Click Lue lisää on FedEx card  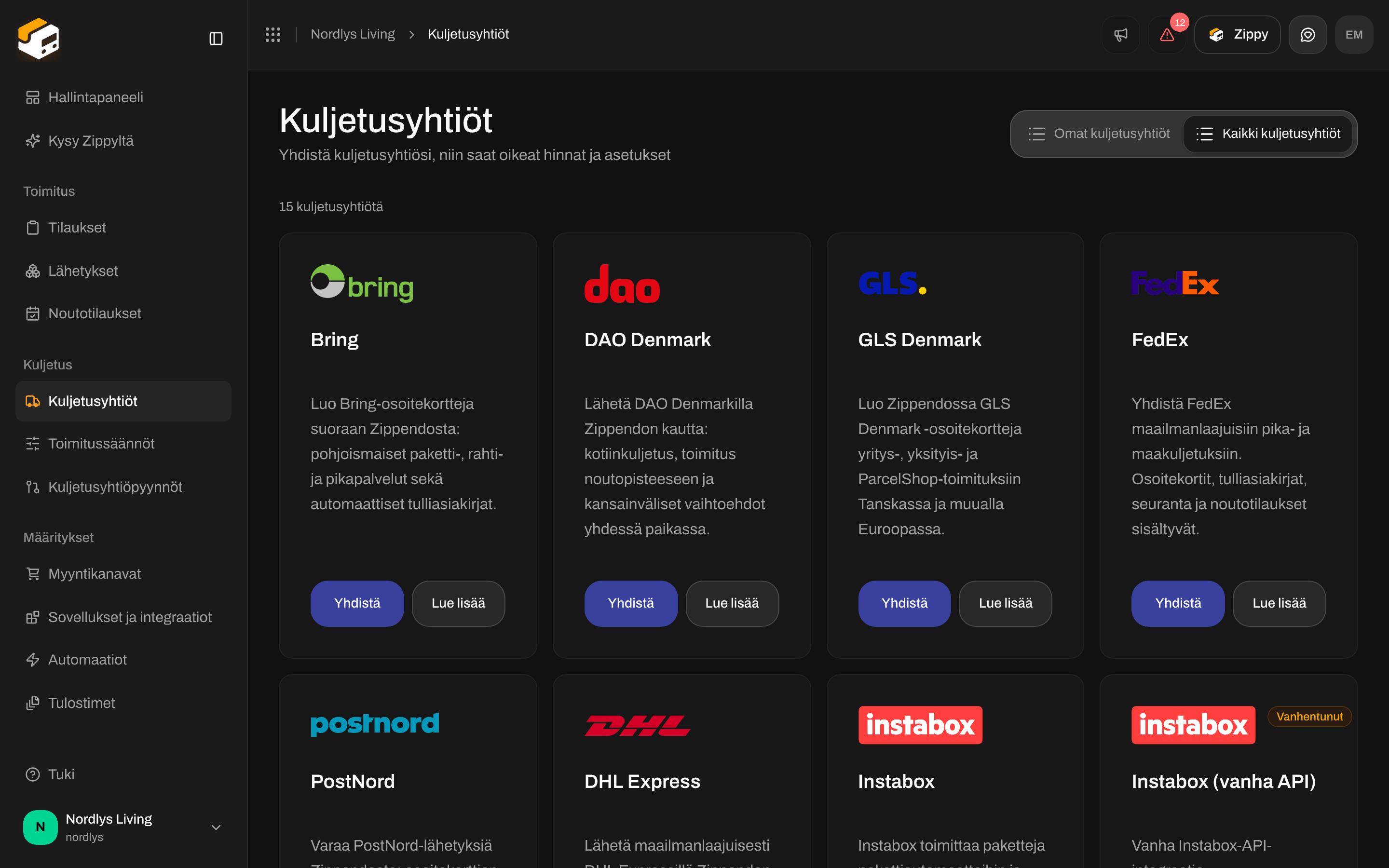coord(1280,603)
